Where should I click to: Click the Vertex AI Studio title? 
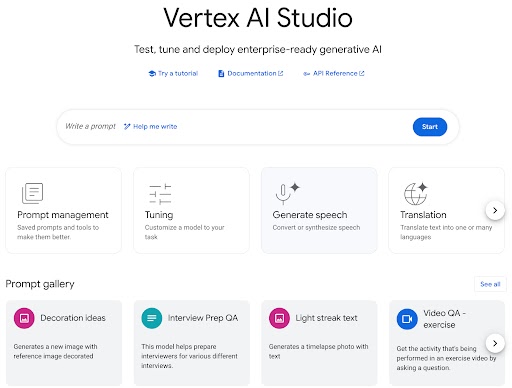(258, 18)
